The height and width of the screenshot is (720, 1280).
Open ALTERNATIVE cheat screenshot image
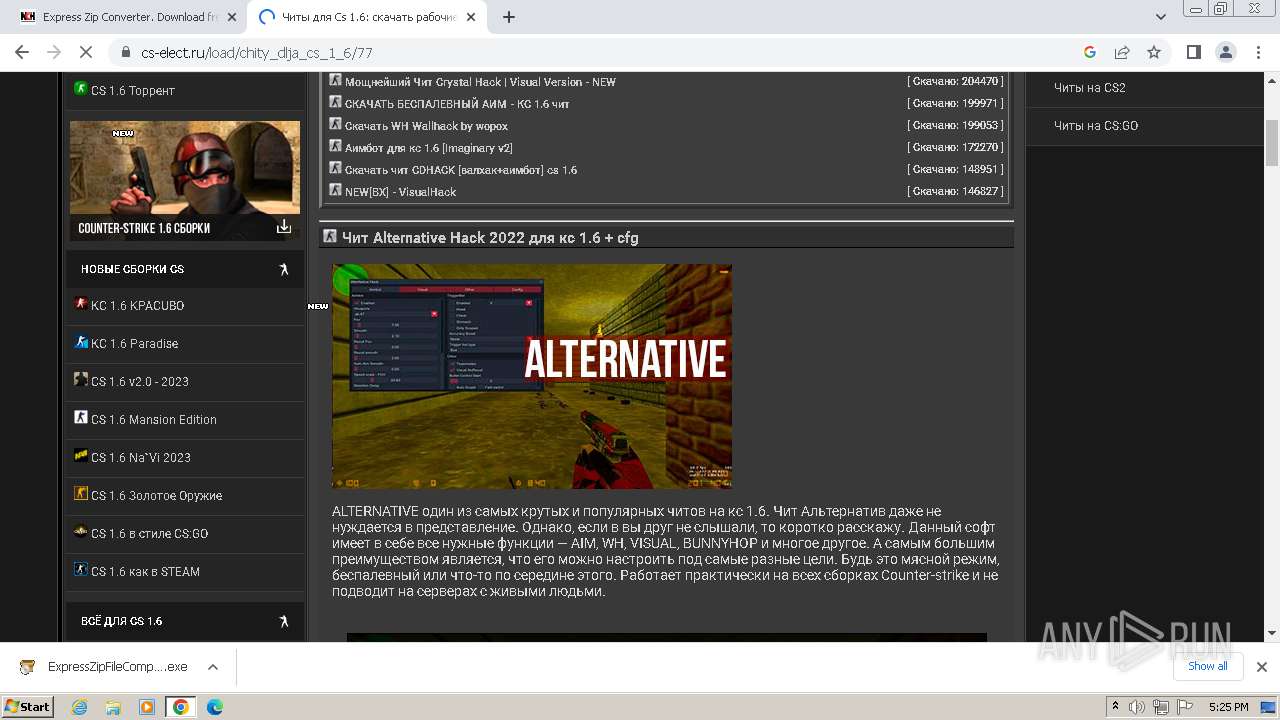coord(532,376)
